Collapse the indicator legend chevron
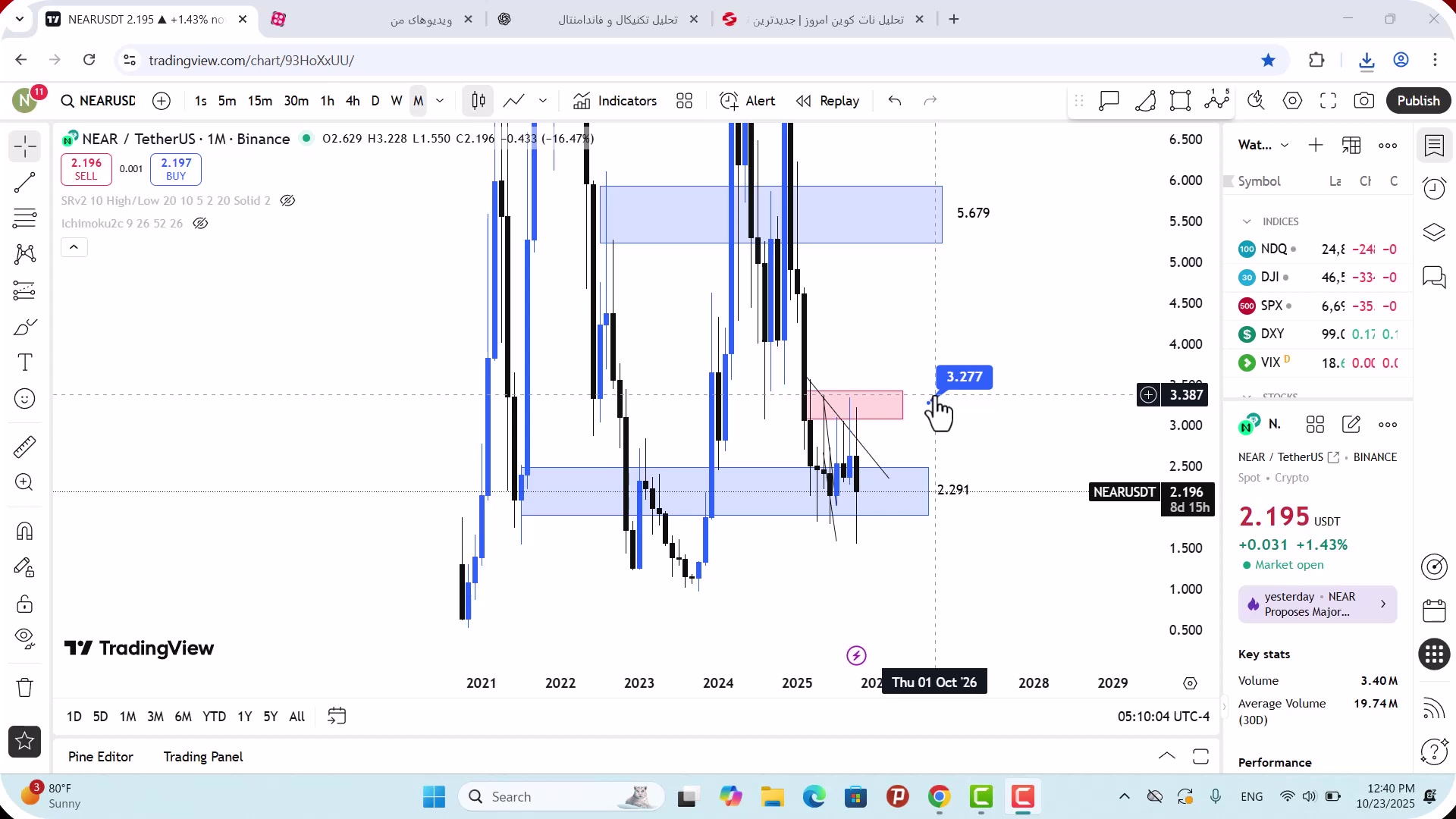 point(74,247)
